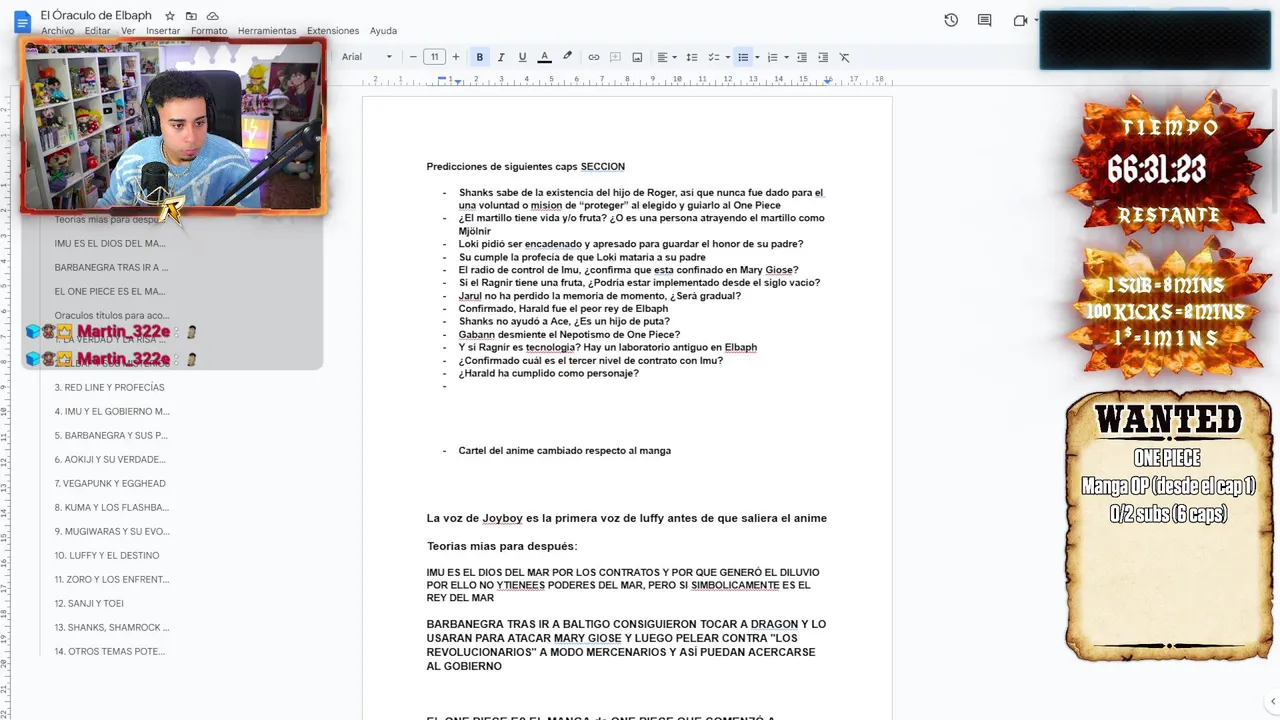This screenshot has width=1280, height=720.
Task: Open the Arial font dropdown
Action: pos(366,57)
